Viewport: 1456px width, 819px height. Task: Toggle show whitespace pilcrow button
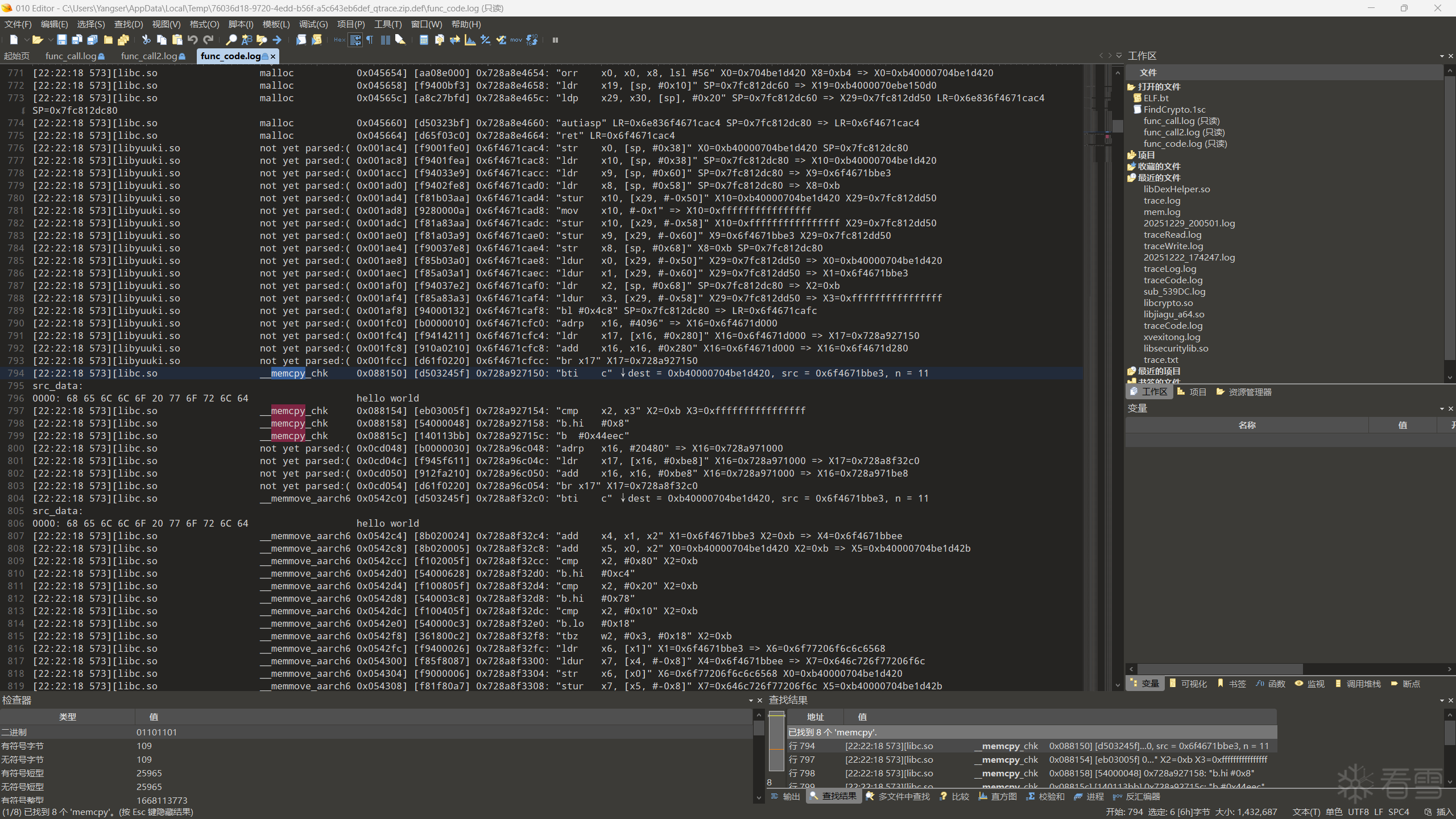[370, 40]
